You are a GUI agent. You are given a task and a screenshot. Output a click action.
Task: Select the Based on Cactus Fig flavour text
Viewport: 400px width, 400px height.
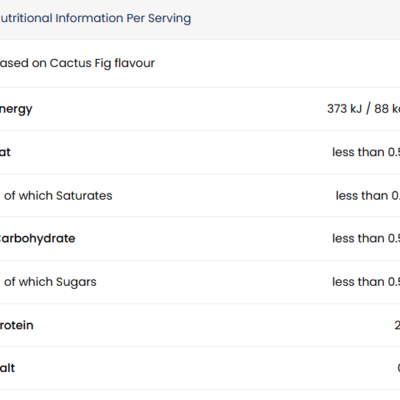(77, 63)
